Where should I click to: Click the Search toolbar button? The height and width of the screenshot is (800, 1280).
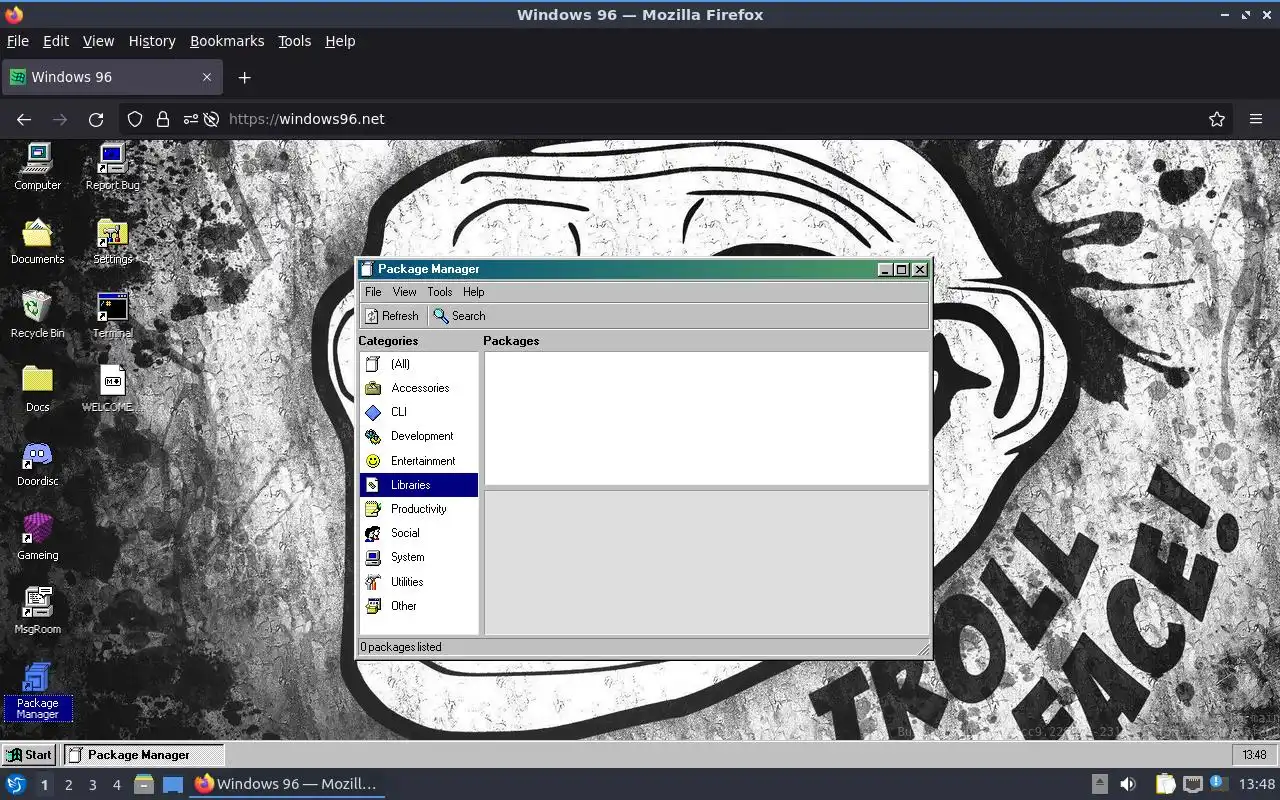459,316
